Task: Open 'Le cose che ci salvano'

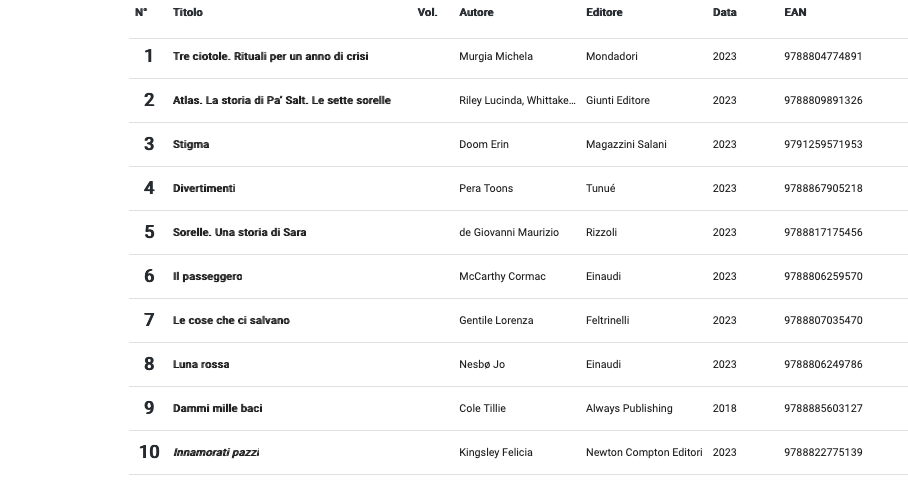Action: pyautogui.click(x=231, y=321)
